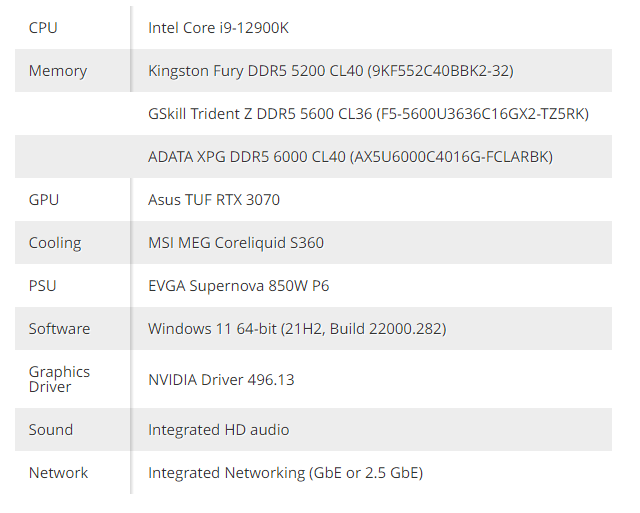Click the Memory row label

[x=57, y=71]
